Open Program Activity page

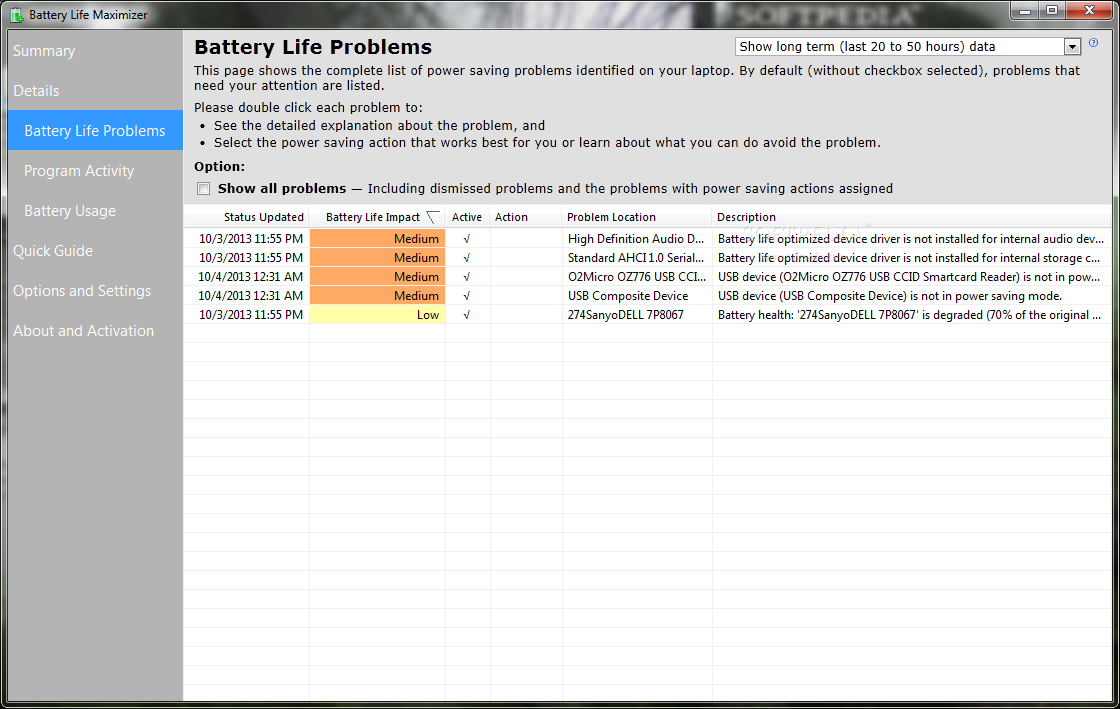(x=79, y=171)
